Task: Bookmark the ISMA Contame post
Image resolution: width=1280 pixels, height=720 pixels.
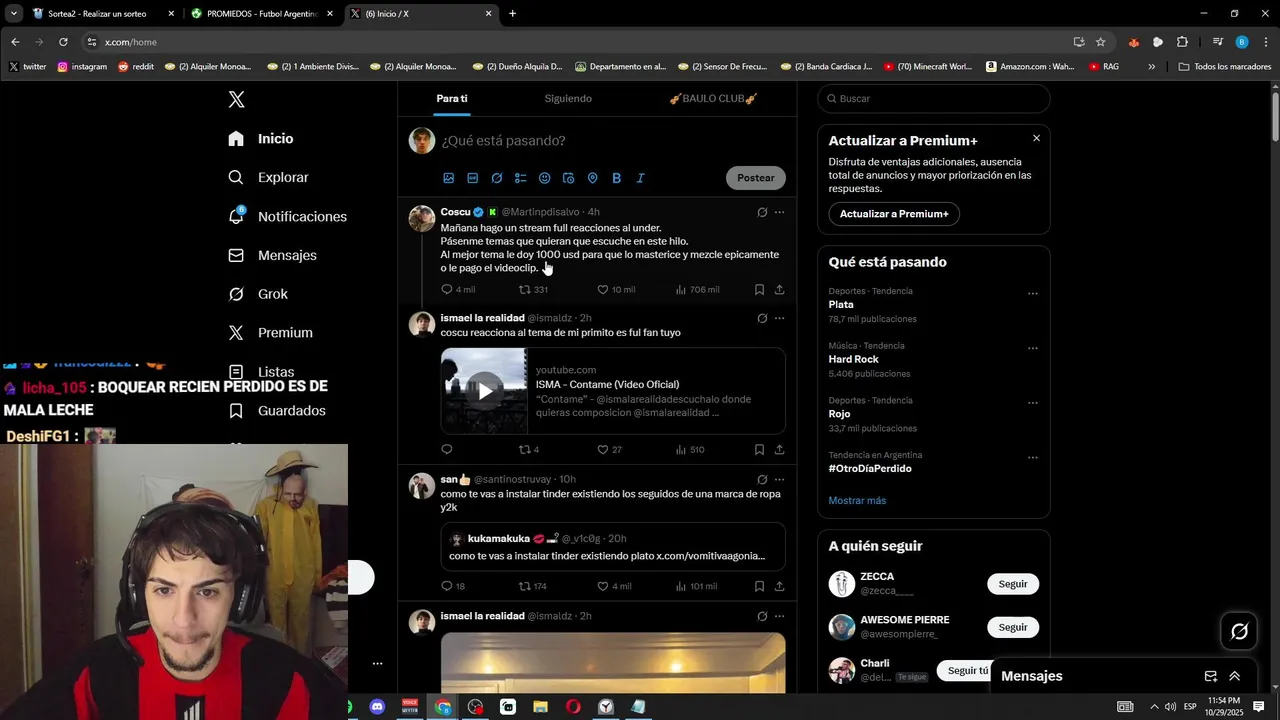Action: pos(759,450)
